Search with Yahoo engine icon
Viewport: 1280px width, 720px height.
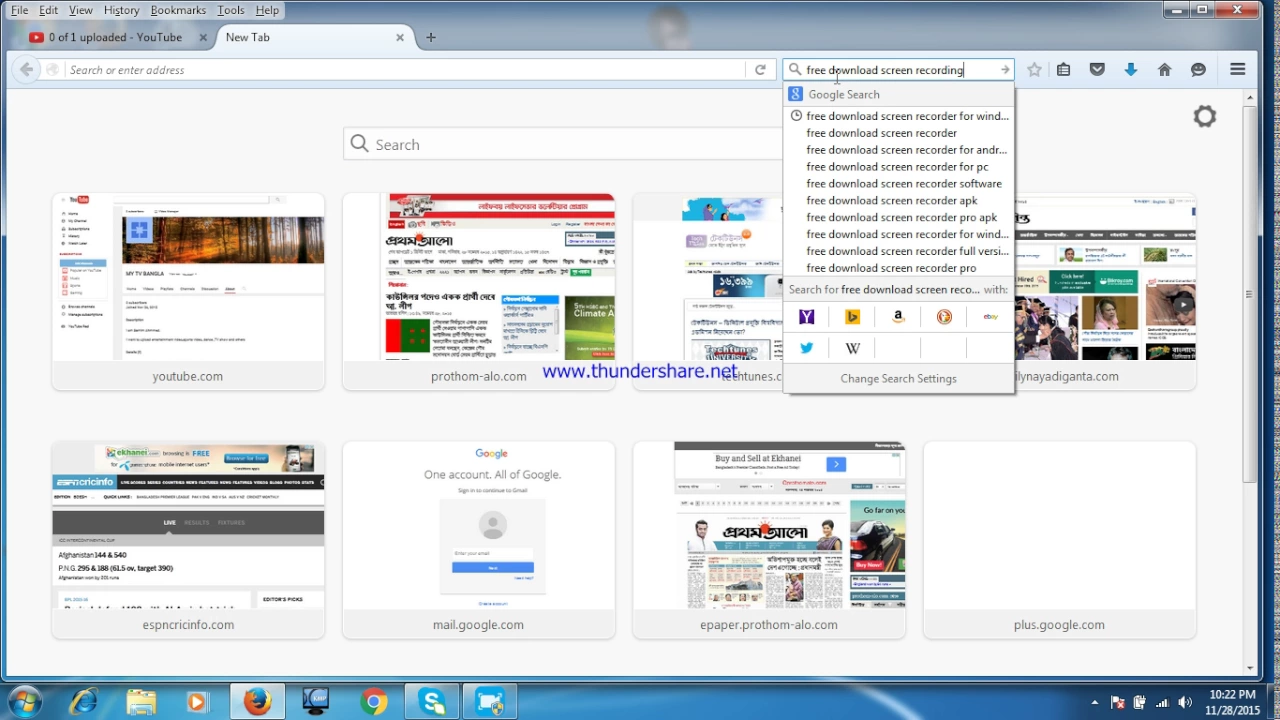807,317
